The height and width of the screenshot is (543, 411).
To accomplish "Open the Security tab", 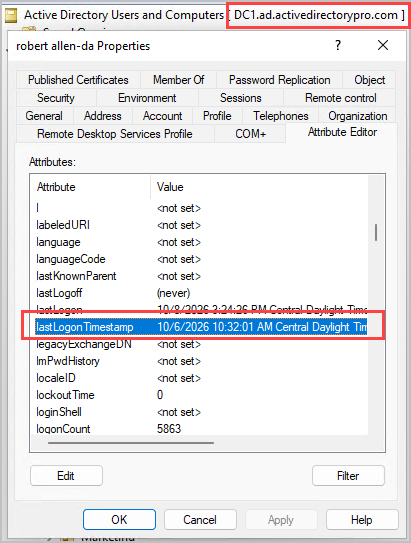I will click(x=56, y=98).
